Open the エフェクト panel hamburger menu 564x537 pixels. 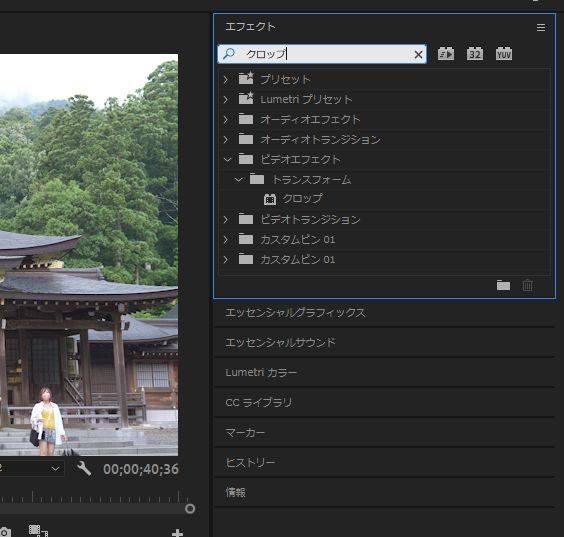(541, 28)
